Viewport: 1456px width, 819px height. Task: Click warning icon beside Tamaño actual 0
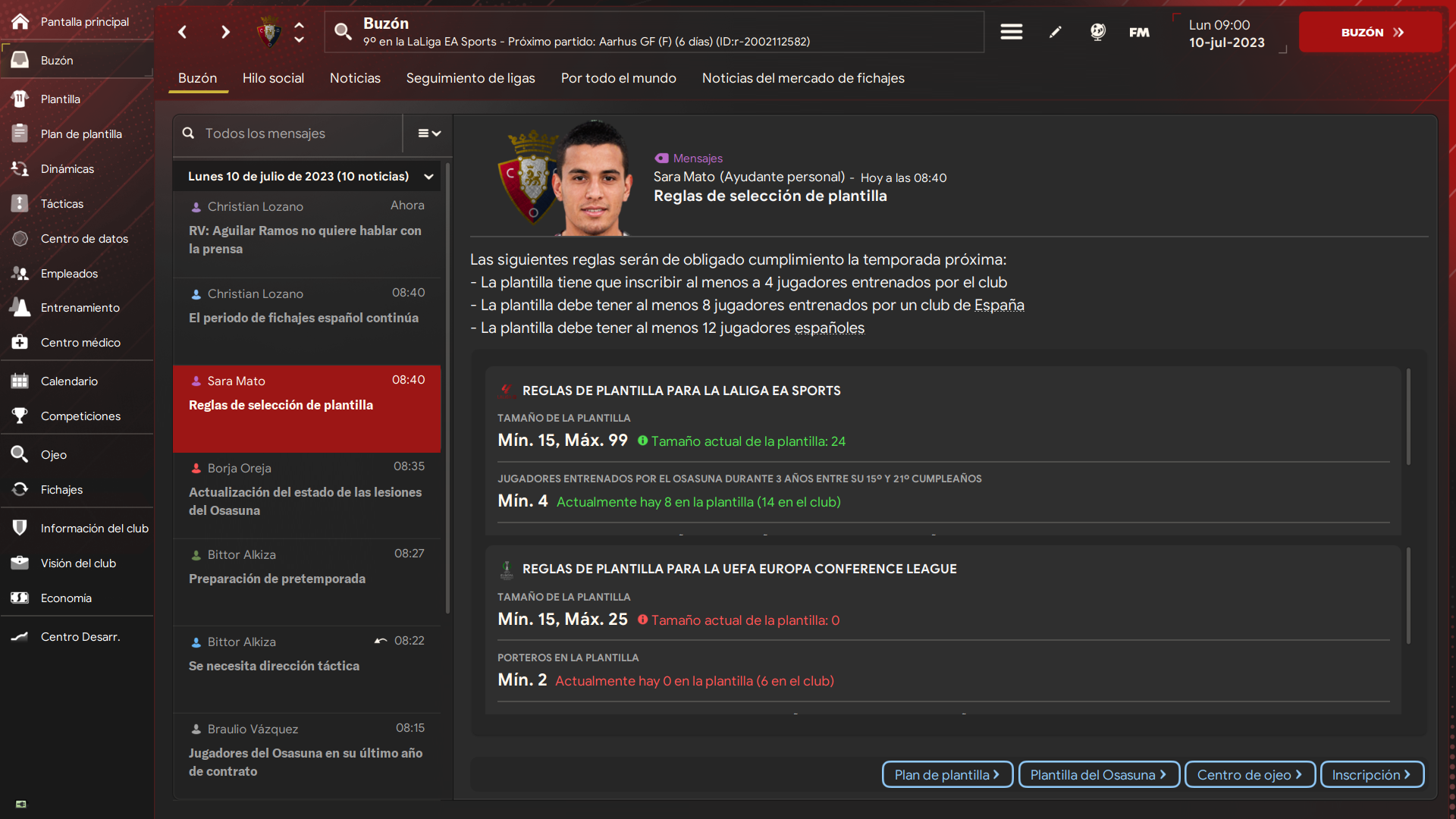point(642,620)
